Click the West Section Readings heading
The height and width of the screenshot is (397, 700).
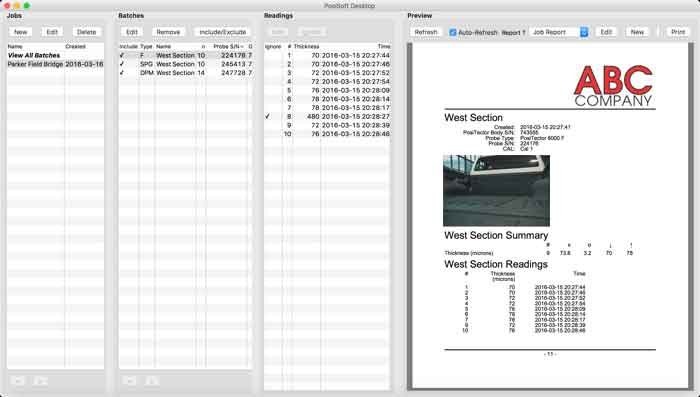coord(496,264)
